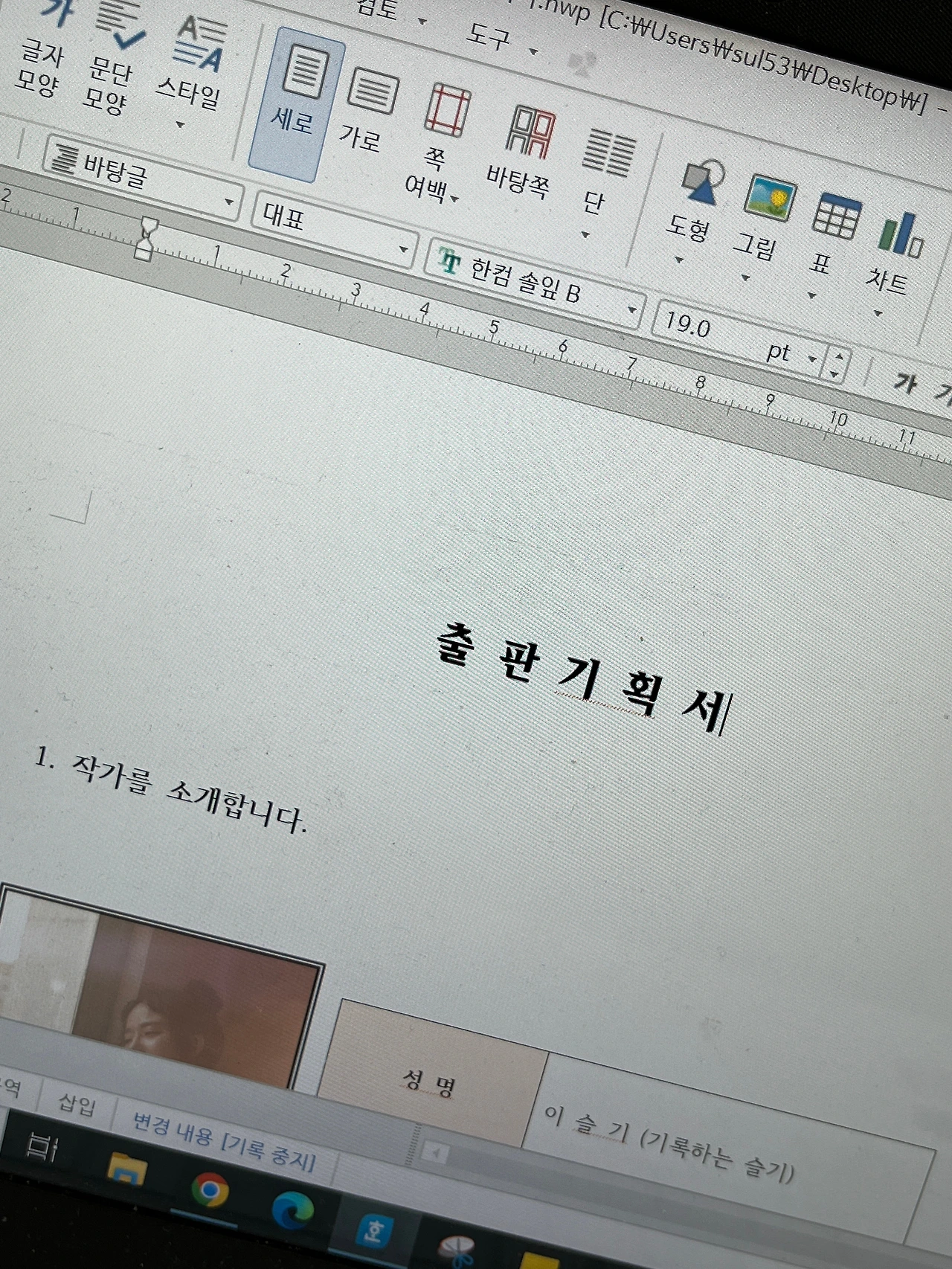952x1269 pixels.
Task: Click the 표 table insert icon
Action: (836, 217)
